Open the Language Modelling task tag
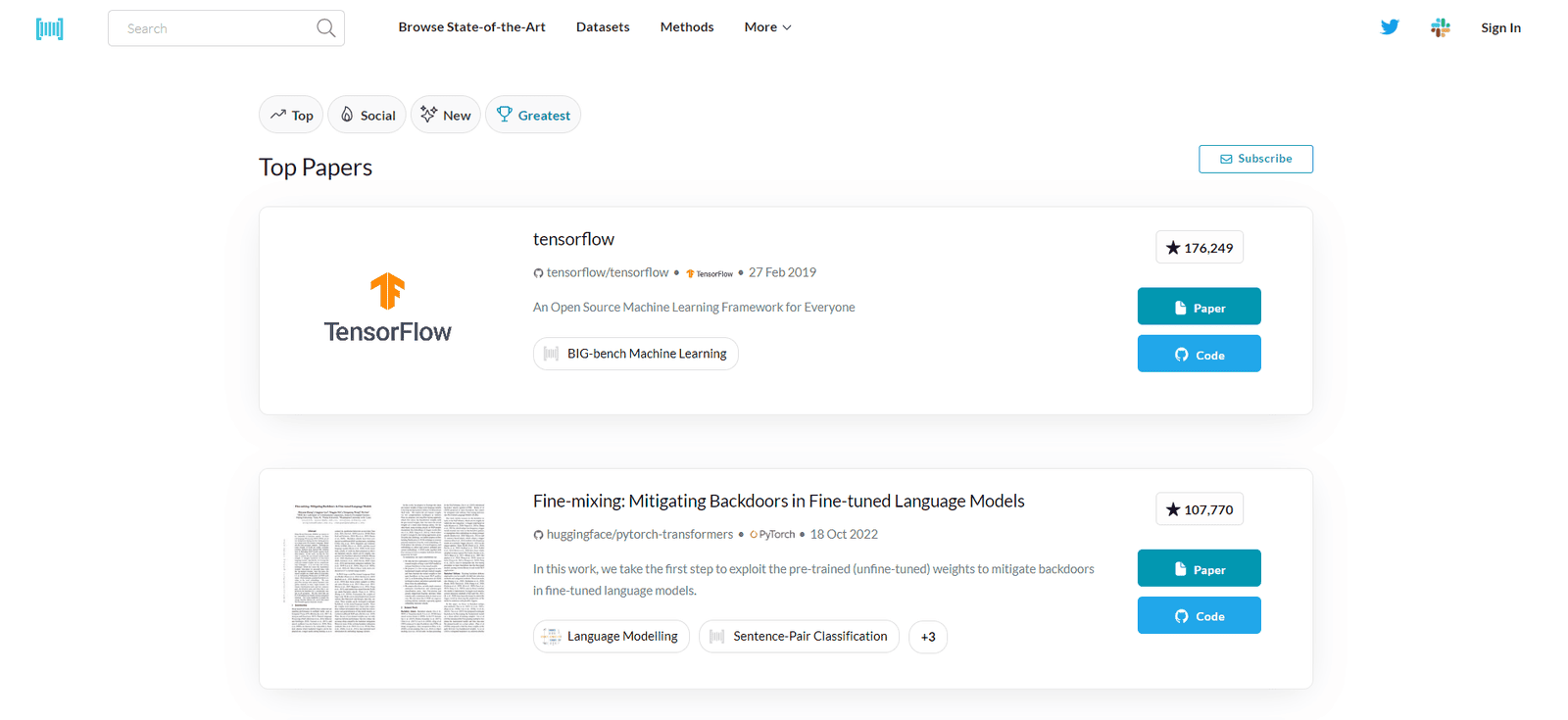 pos(612,637)
